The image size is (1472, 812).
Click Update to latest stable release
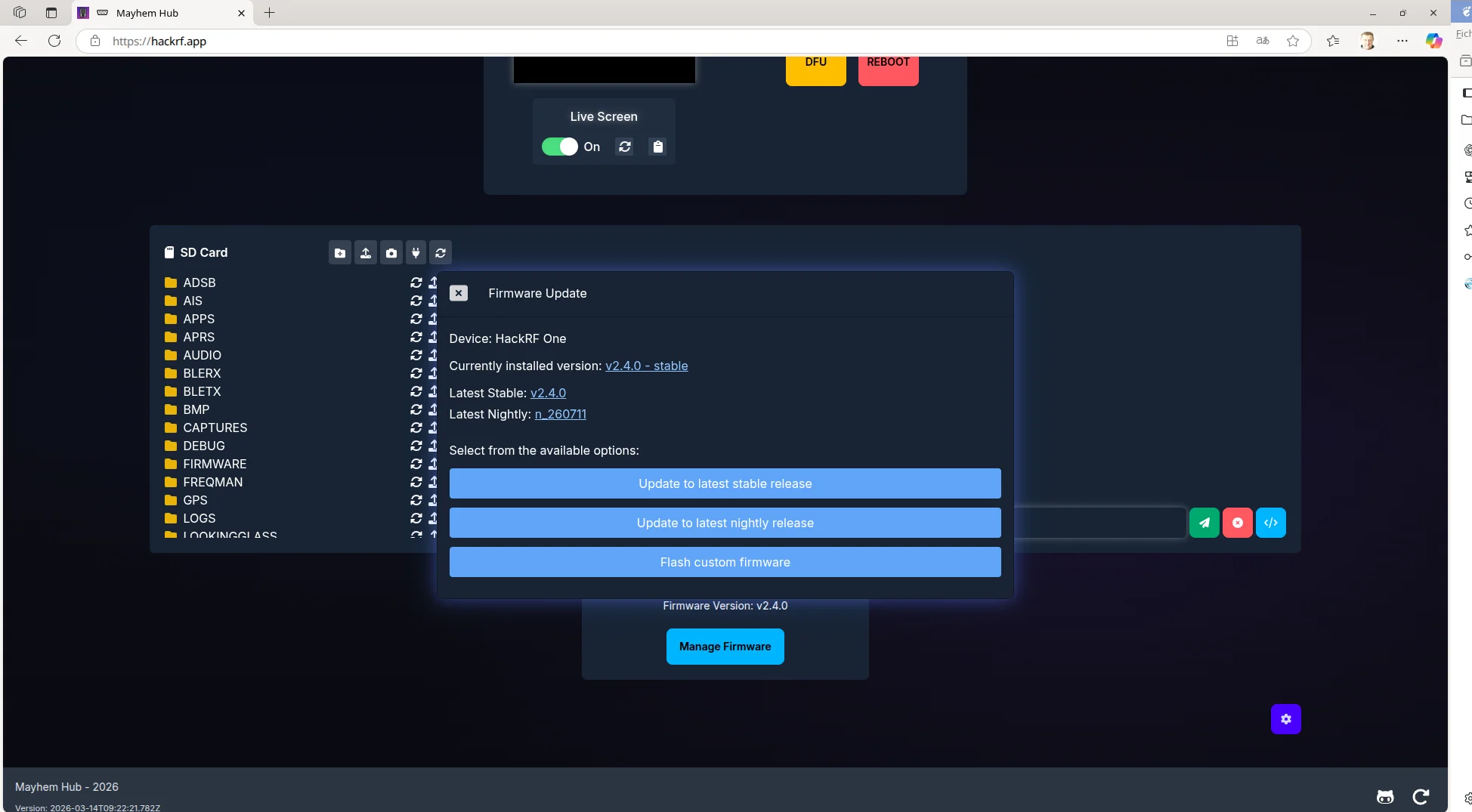pyautogui.click(x=725, y=483)
